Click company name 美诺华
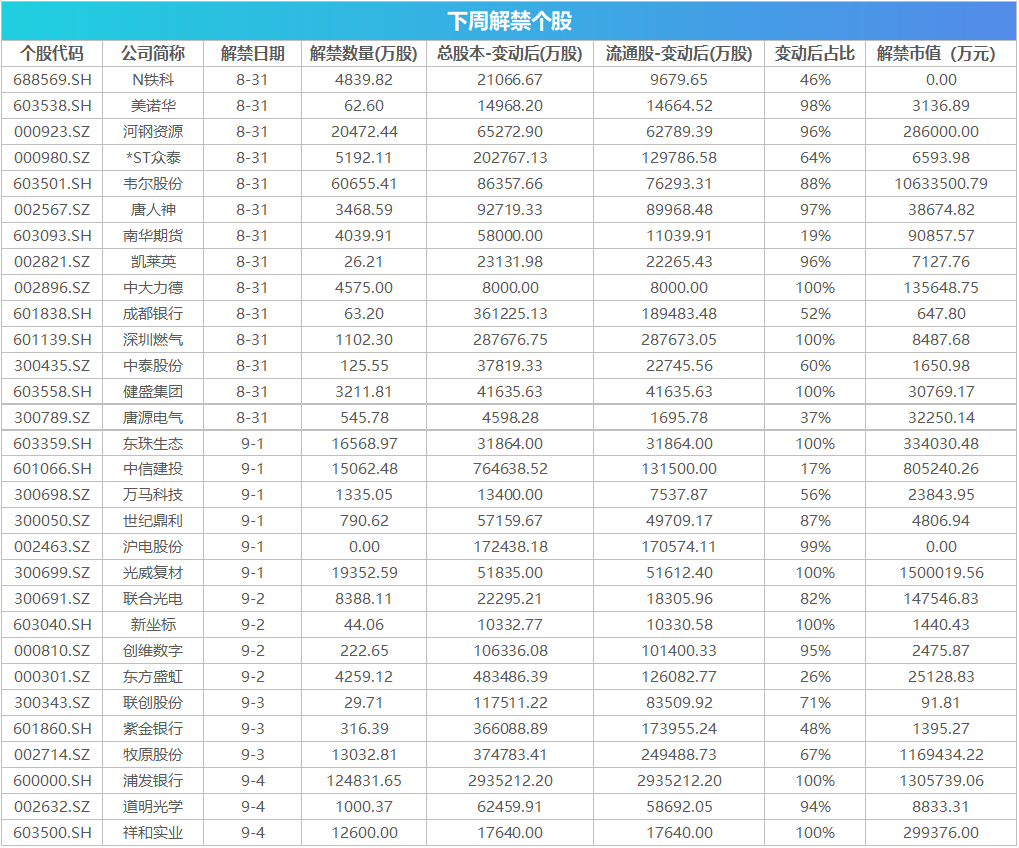Image resolution: width=1019 pixels, height=848 pixels. [x=153, y=106]
